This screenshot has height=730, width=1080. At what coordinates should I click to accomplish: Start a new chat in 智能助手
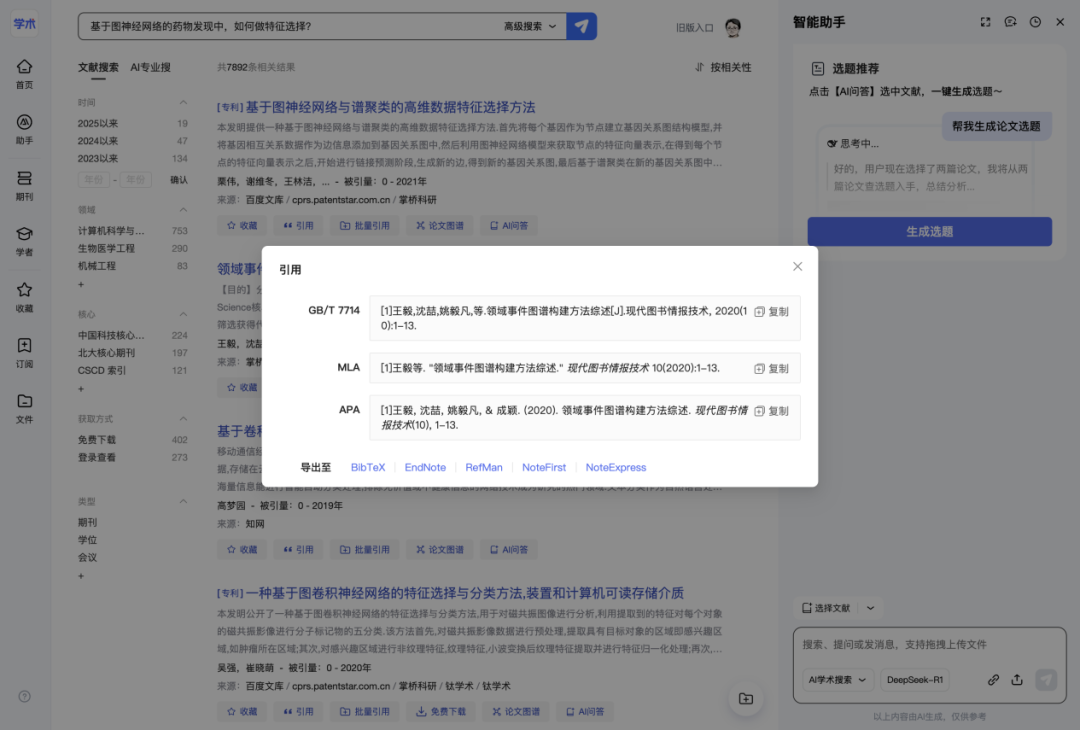[x=1010, y=22]
